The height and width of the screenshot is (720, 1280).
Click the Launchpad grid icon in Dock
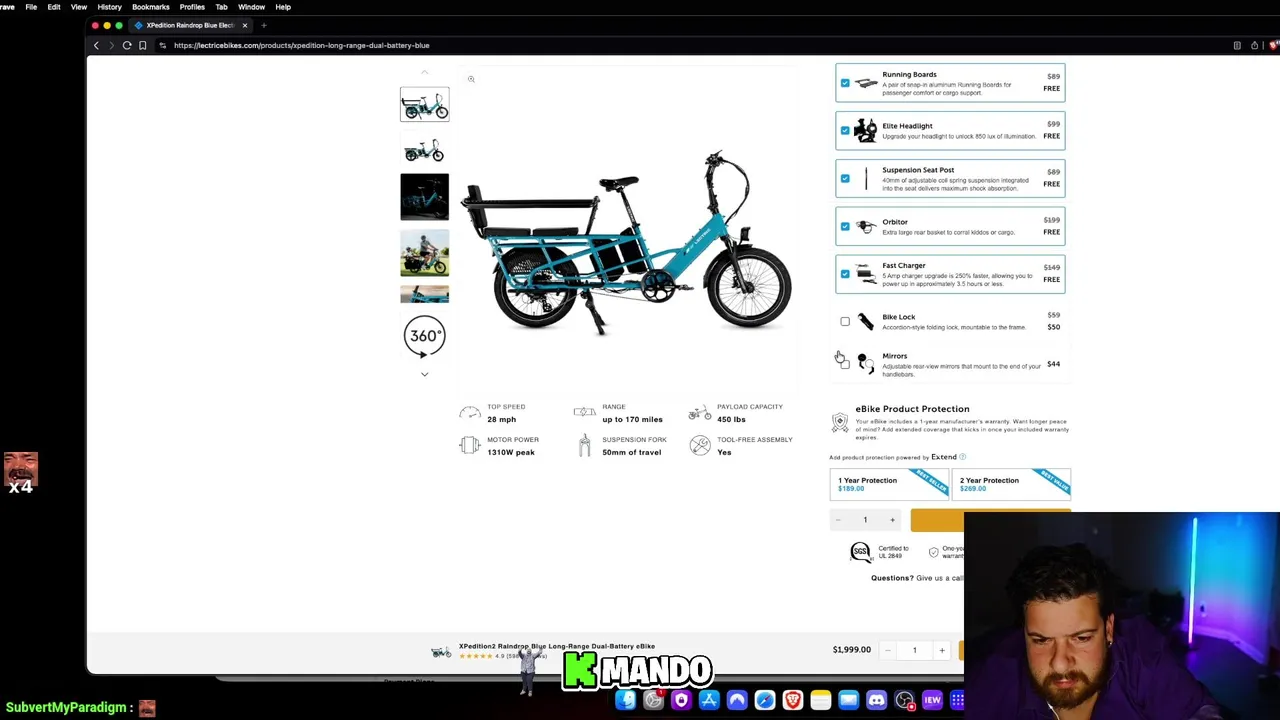tap(957, 700)
